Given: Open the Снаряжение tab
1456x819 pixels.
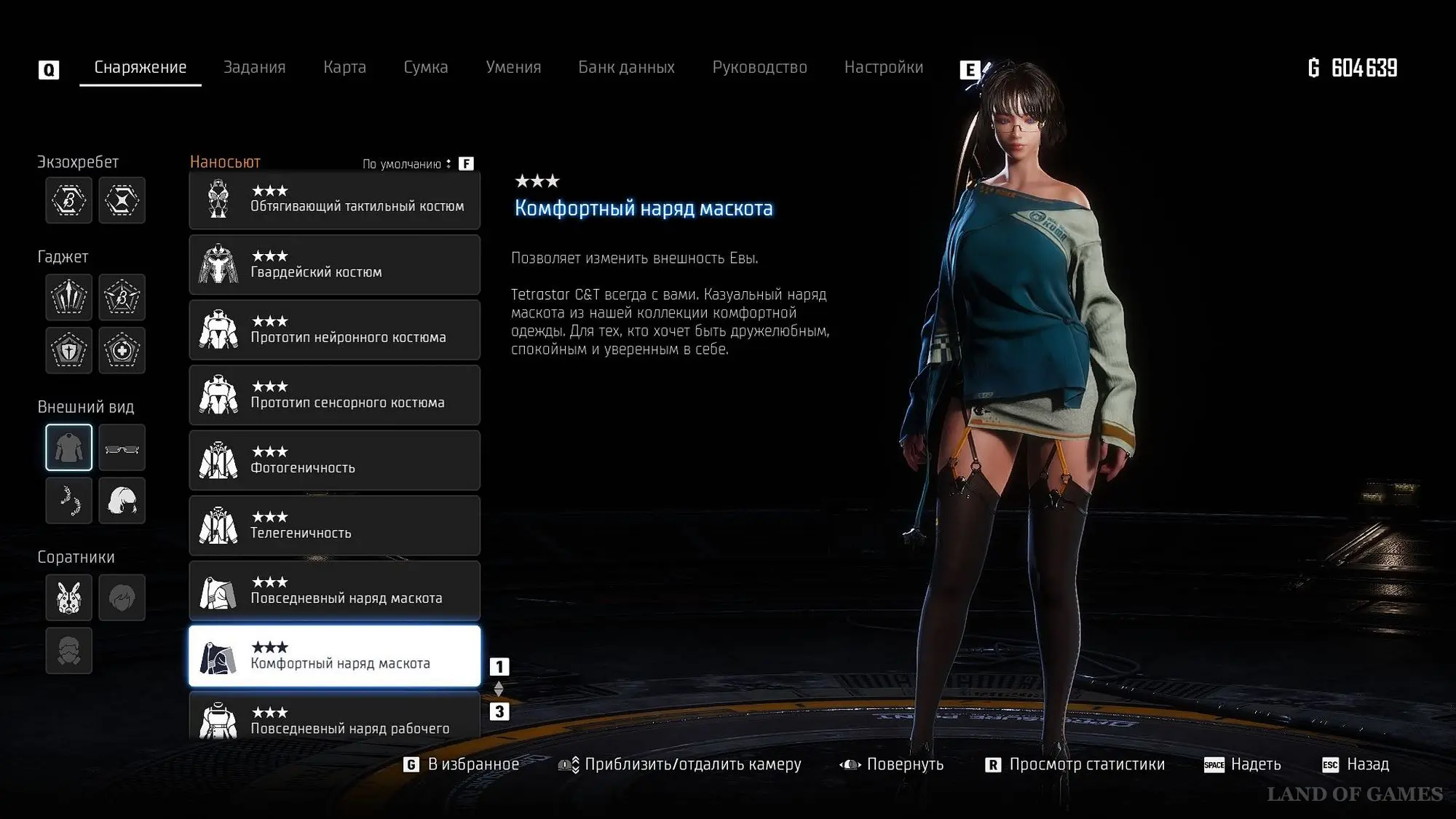Looking at the screenshot, I should click(x=141, y=68).
